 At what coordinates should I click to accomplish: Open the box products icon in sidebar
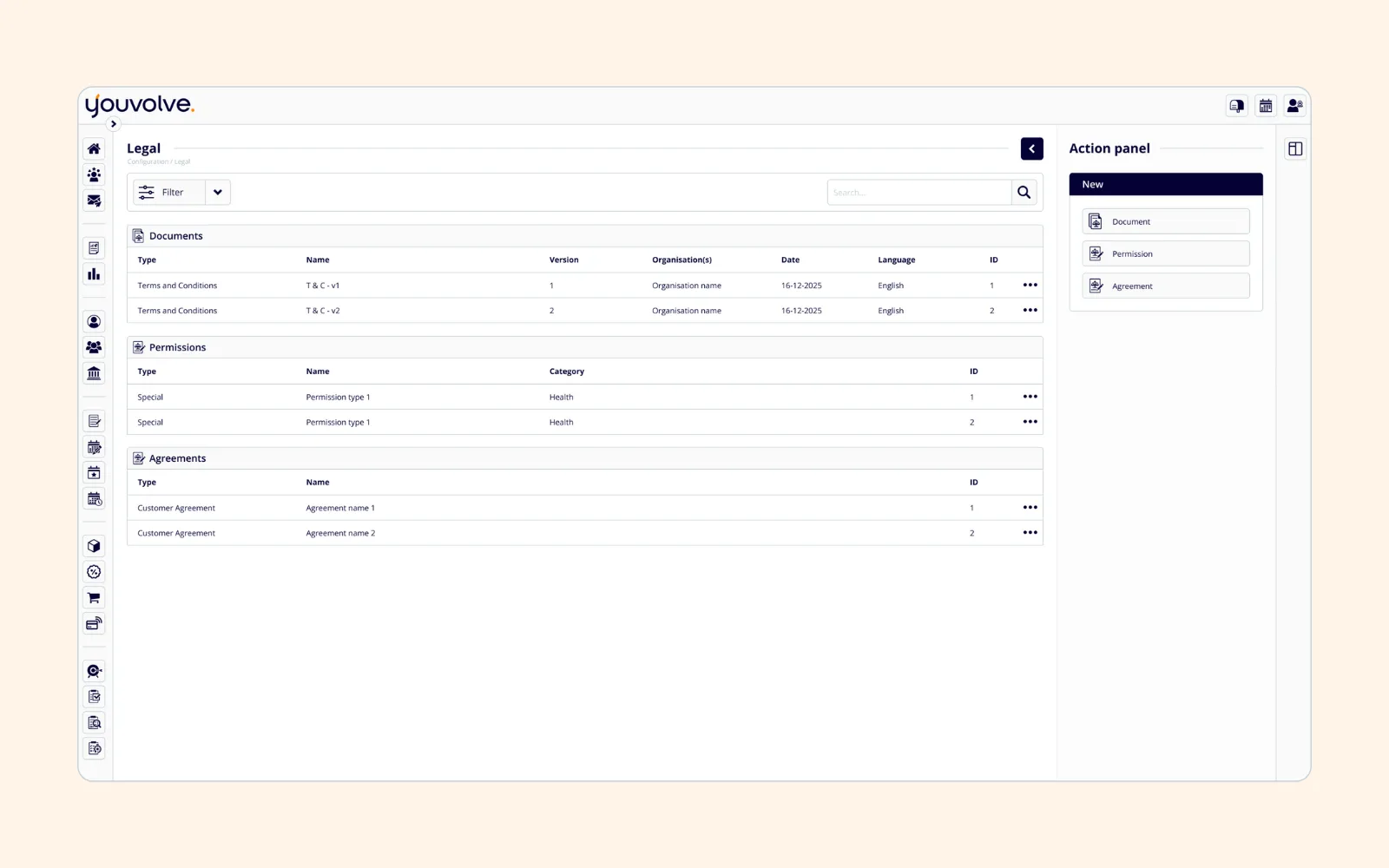[94, 546]
